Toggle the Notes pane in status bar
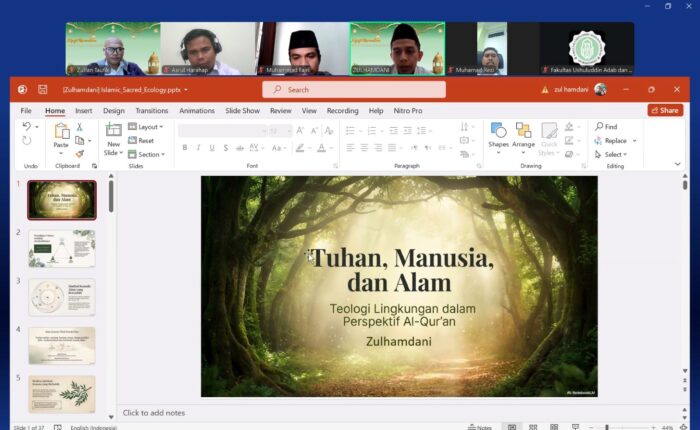Screen dimensions: 700x430 (480, 427)
